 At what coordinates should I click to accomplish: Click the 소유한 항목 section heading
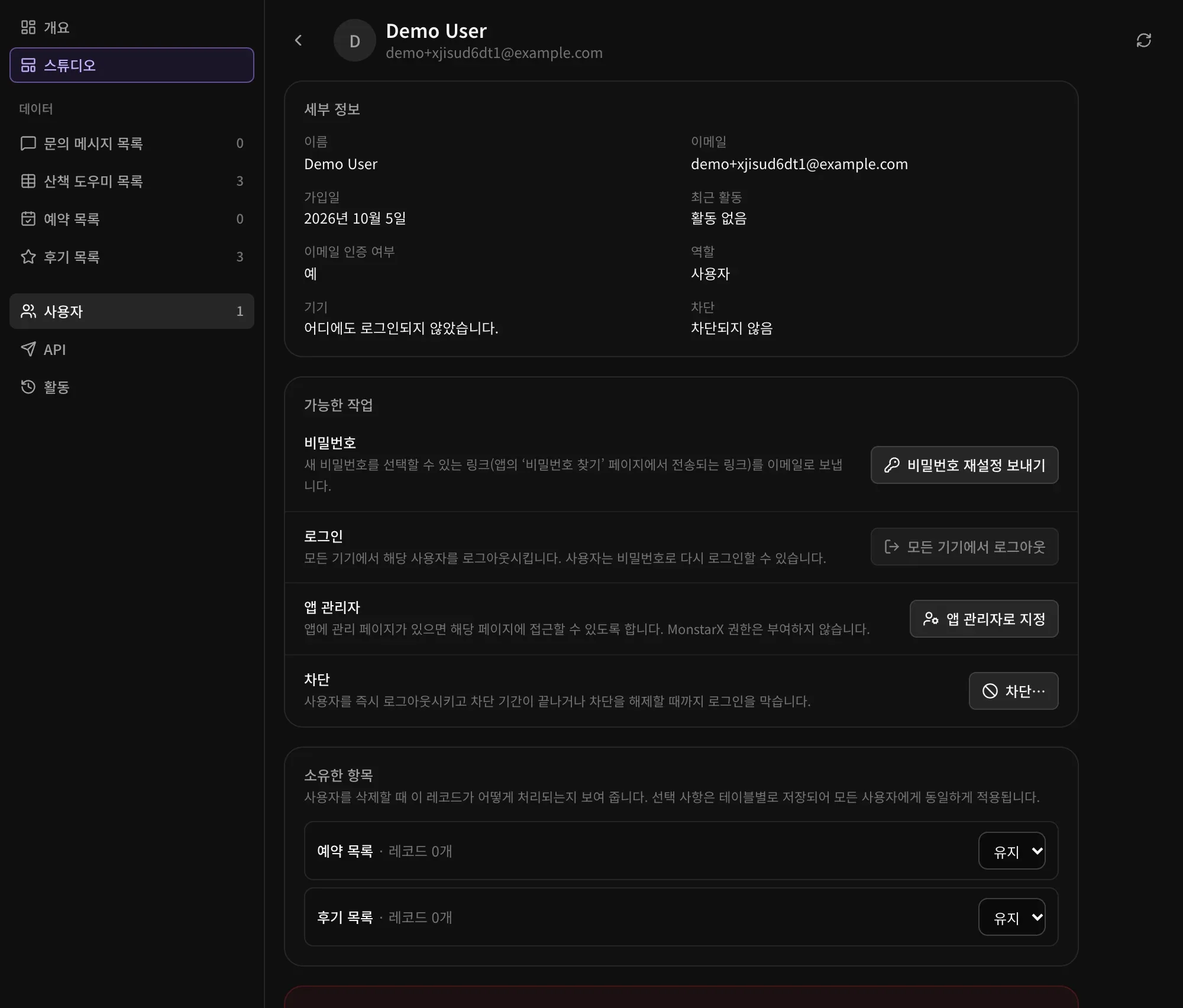(338, 776)
